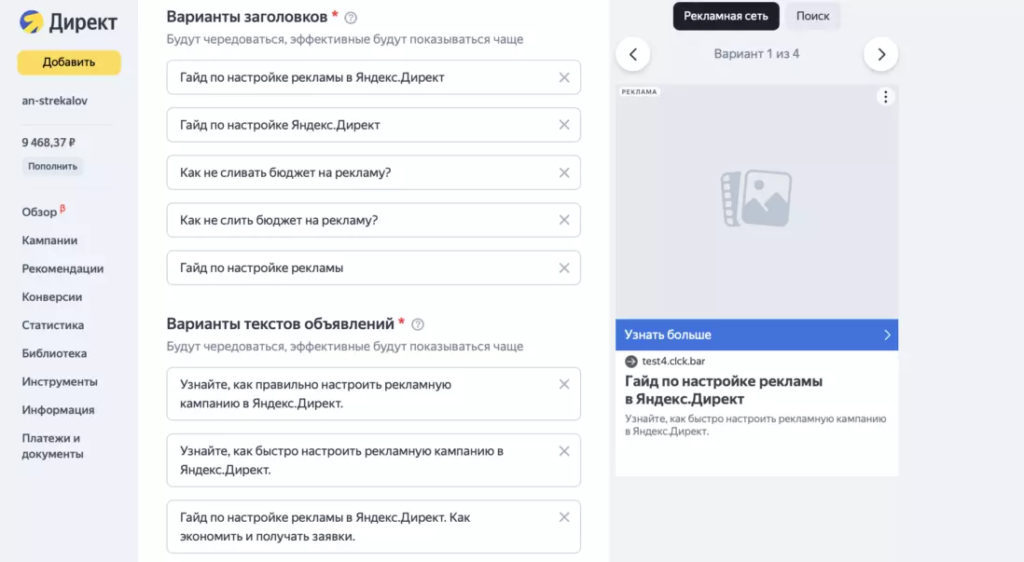Edit ad text 'Узнайте, как правильно настроить'
Image resolution: width=1024 pixels, height=562 pixels.
point(374,394)
